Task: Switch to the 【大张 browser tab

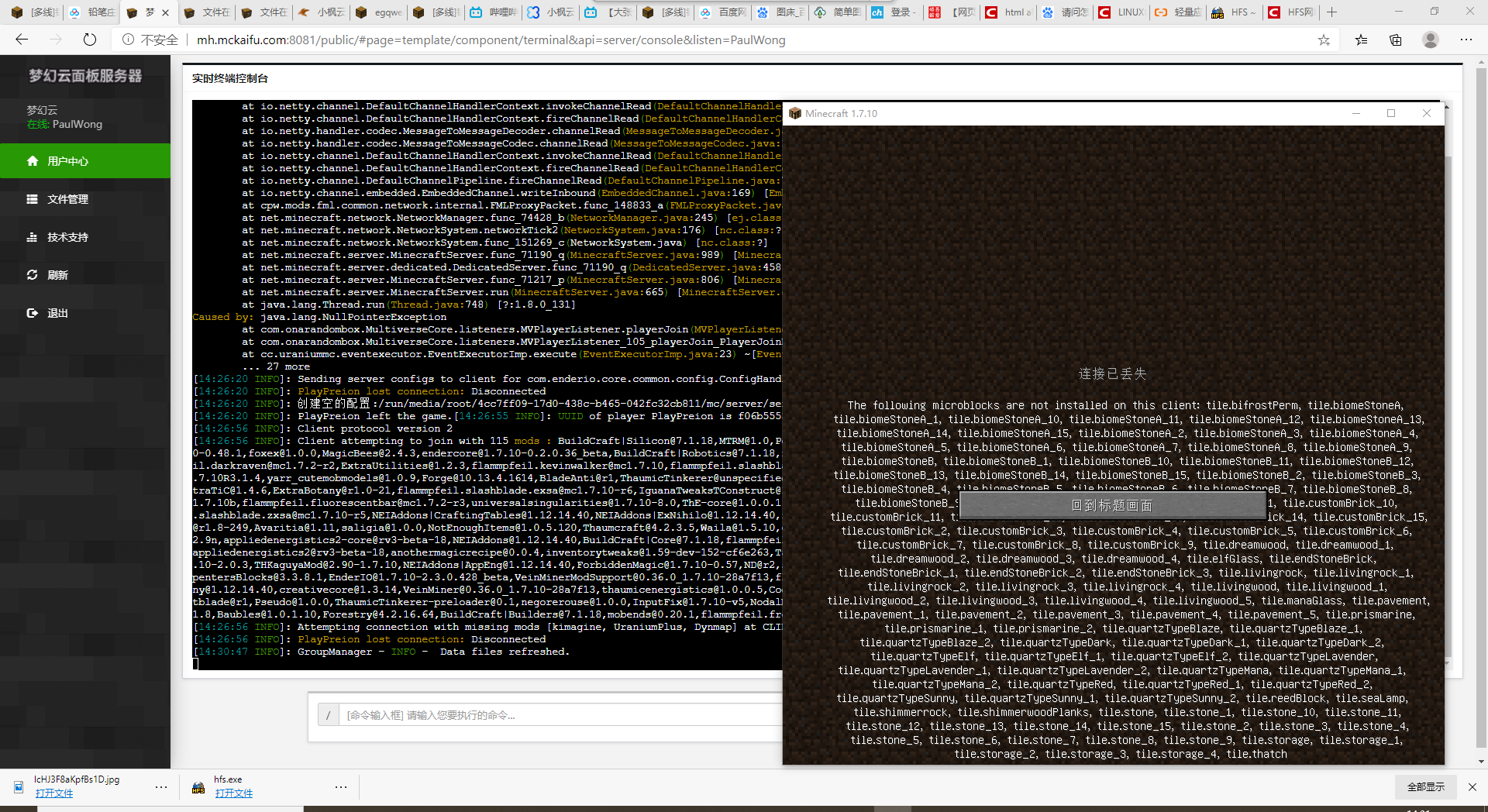Action: tap(609, 12)
